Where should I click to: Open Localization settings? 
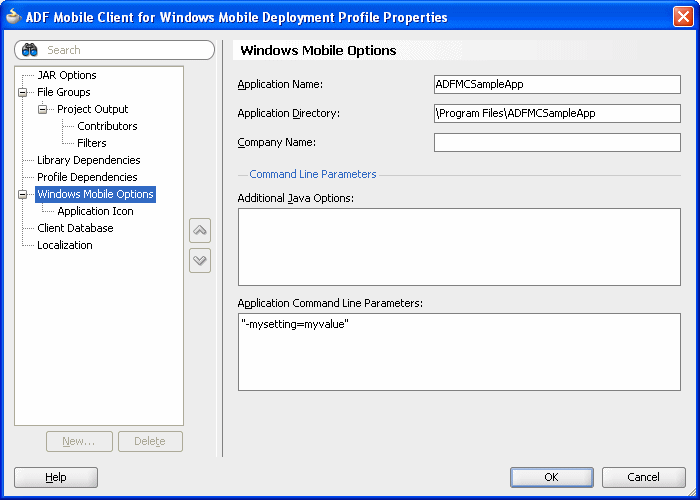(x=65, y=245)
